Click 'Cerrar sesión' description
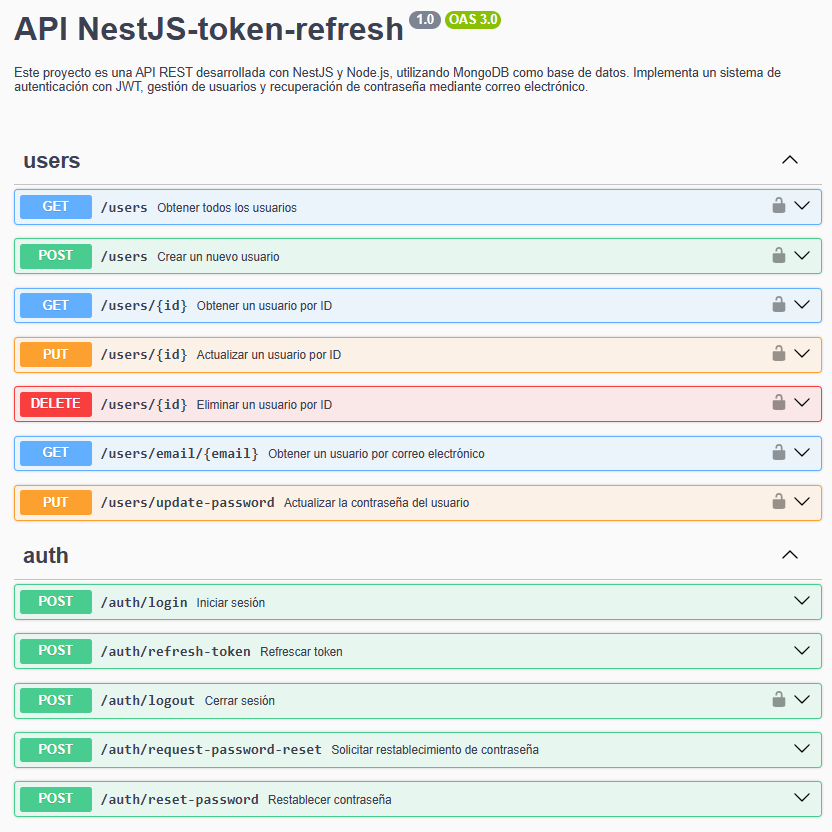Image resolution: width=832 pixels, height=832 pixels. pos(240,701)
